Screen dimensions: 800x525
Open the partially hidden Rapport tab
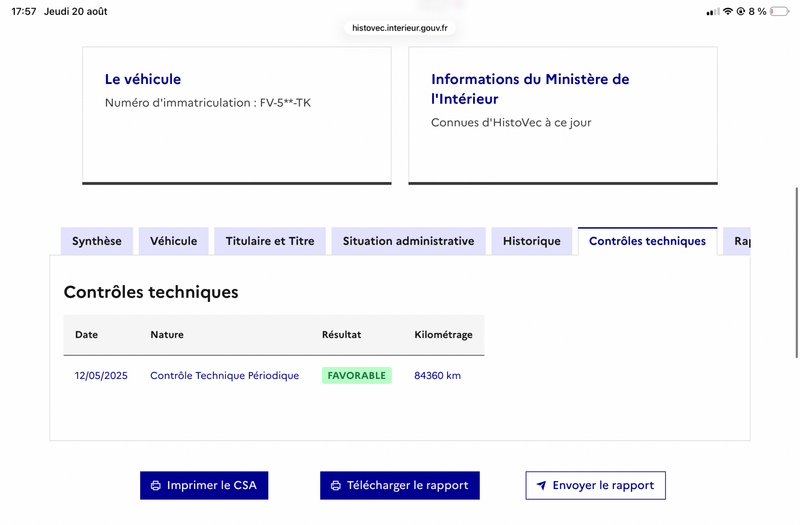tap(737, 241)
